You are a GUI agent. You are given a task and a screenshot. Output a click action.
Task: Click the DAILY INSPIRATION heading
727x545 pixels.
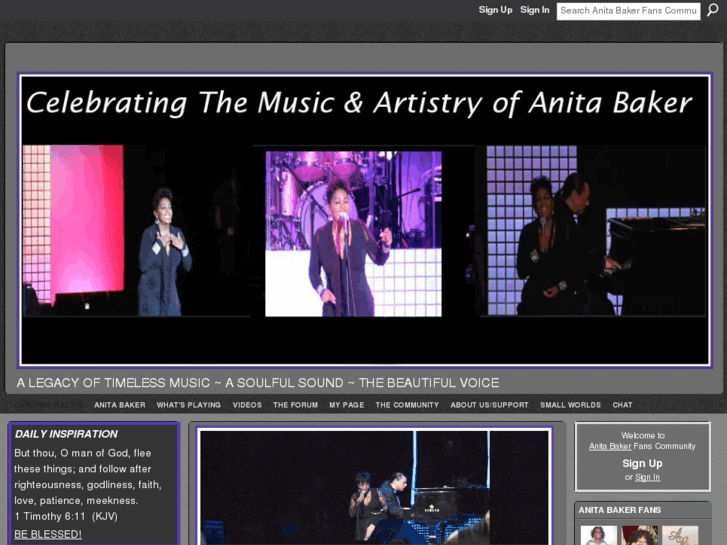[x=66, y=434]
